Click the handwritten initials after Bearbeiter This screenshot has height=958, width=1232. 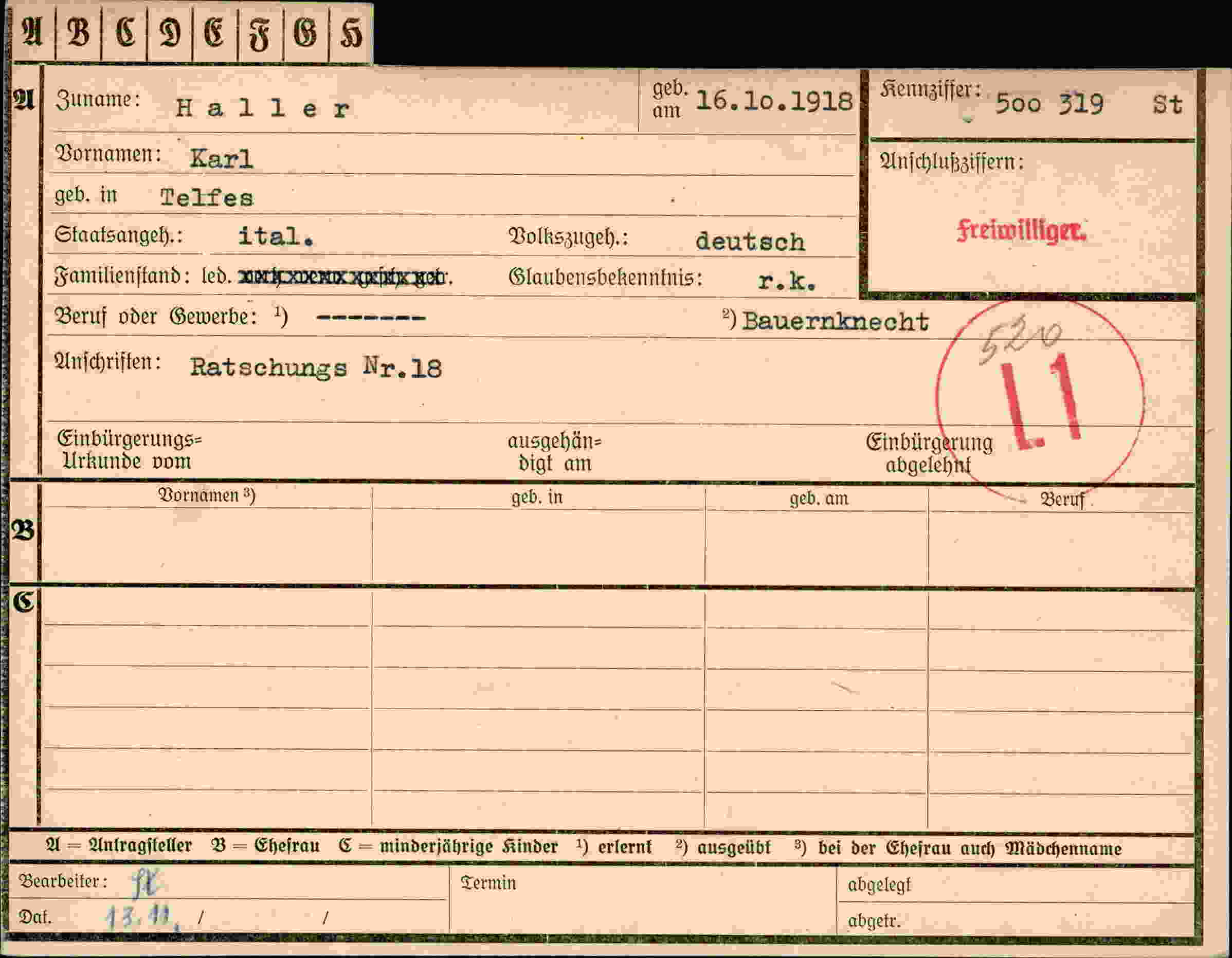(146, 882)
